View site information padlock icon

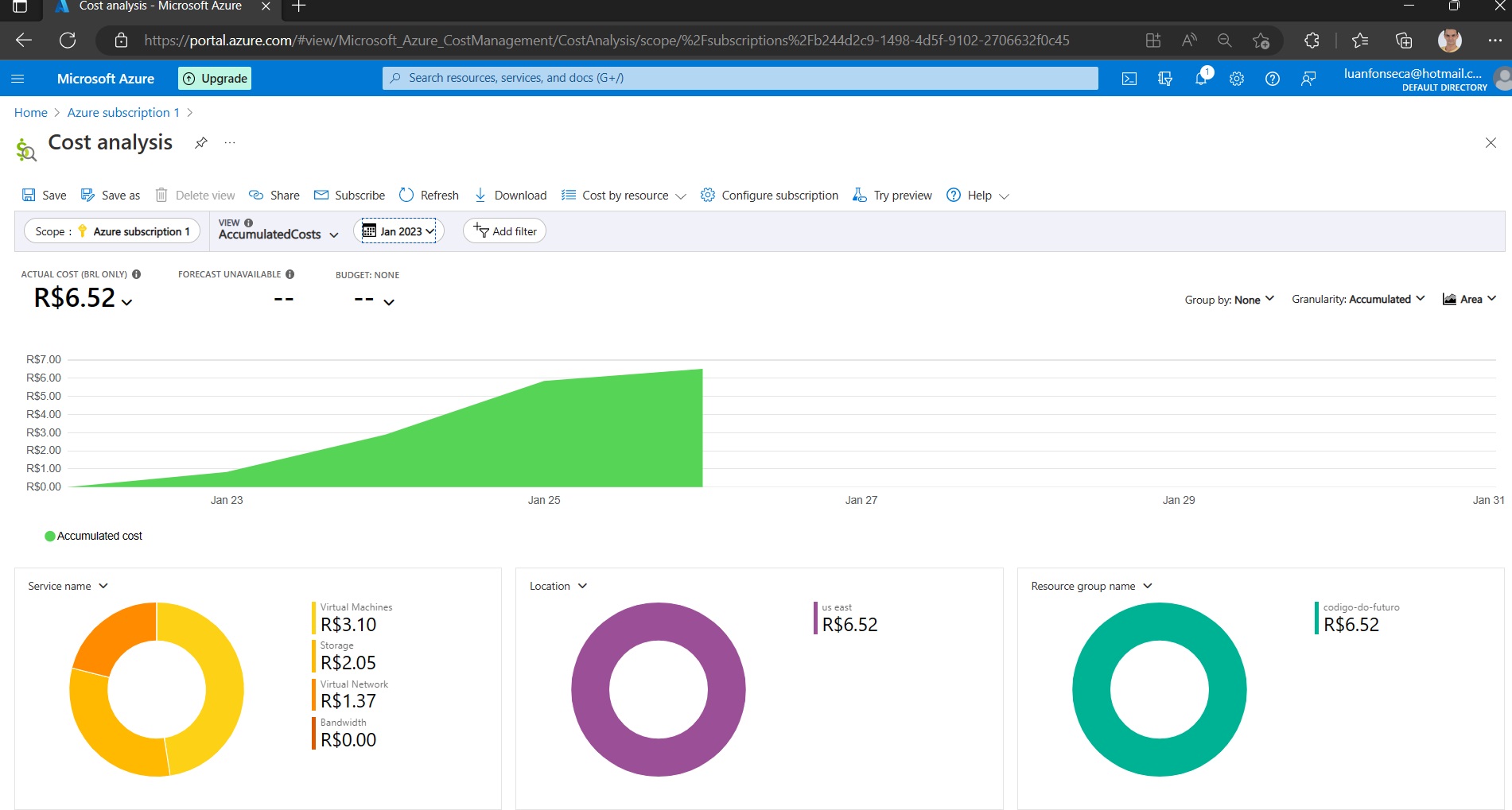click(121, 40)
